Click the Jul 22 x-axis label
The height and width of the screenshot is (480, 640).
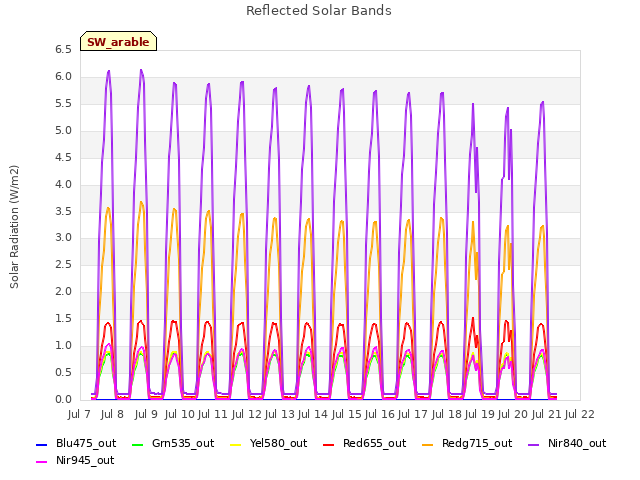click(x=580, y=414)
